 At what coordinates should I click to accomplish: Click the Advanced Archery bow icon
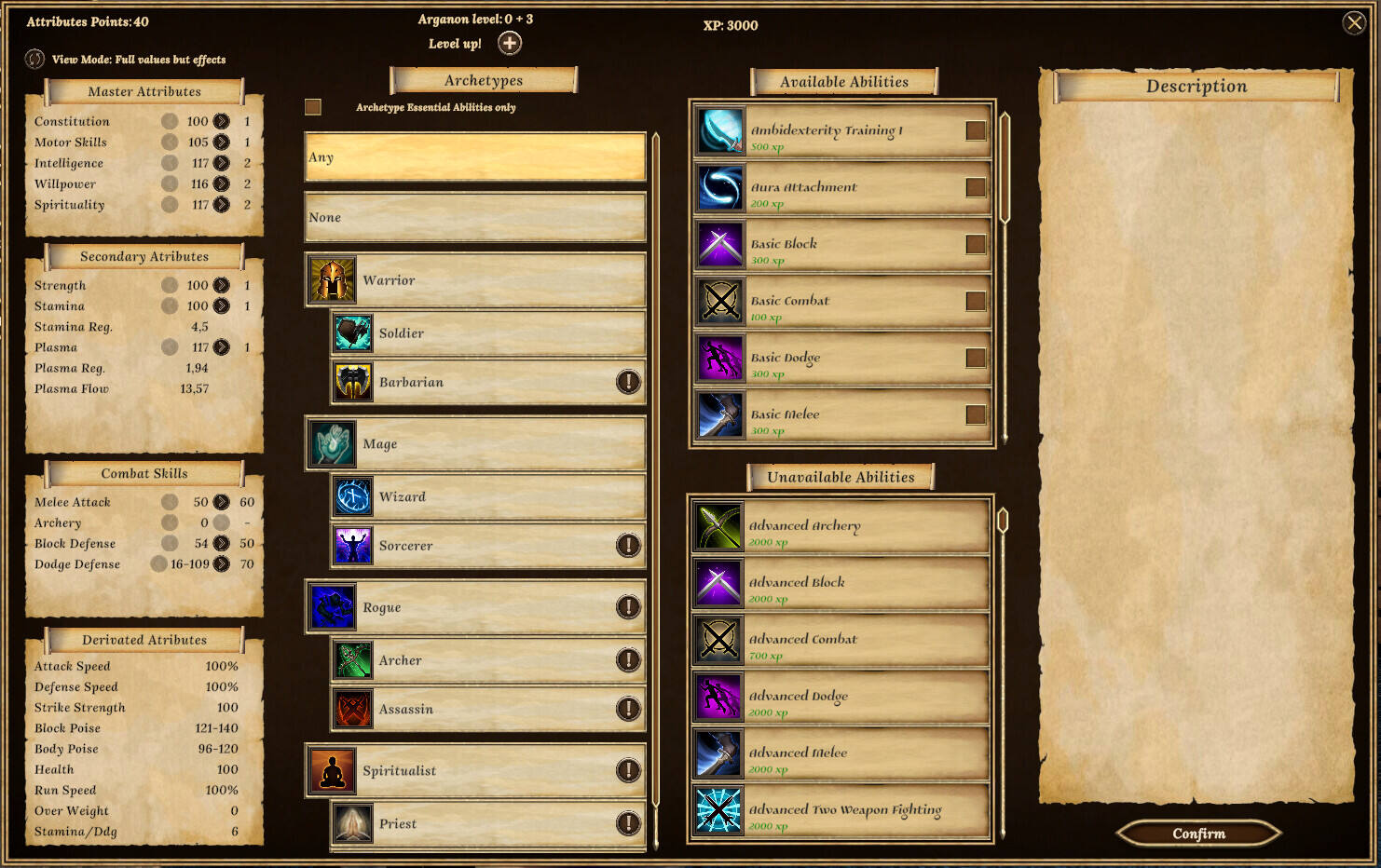click(x=718, y=526)
